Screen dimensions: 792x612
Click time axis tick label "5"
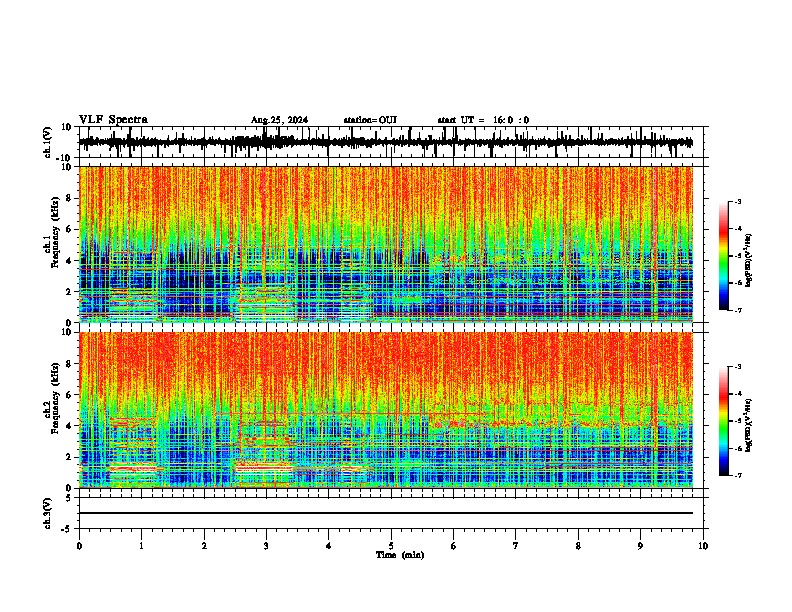391,546
